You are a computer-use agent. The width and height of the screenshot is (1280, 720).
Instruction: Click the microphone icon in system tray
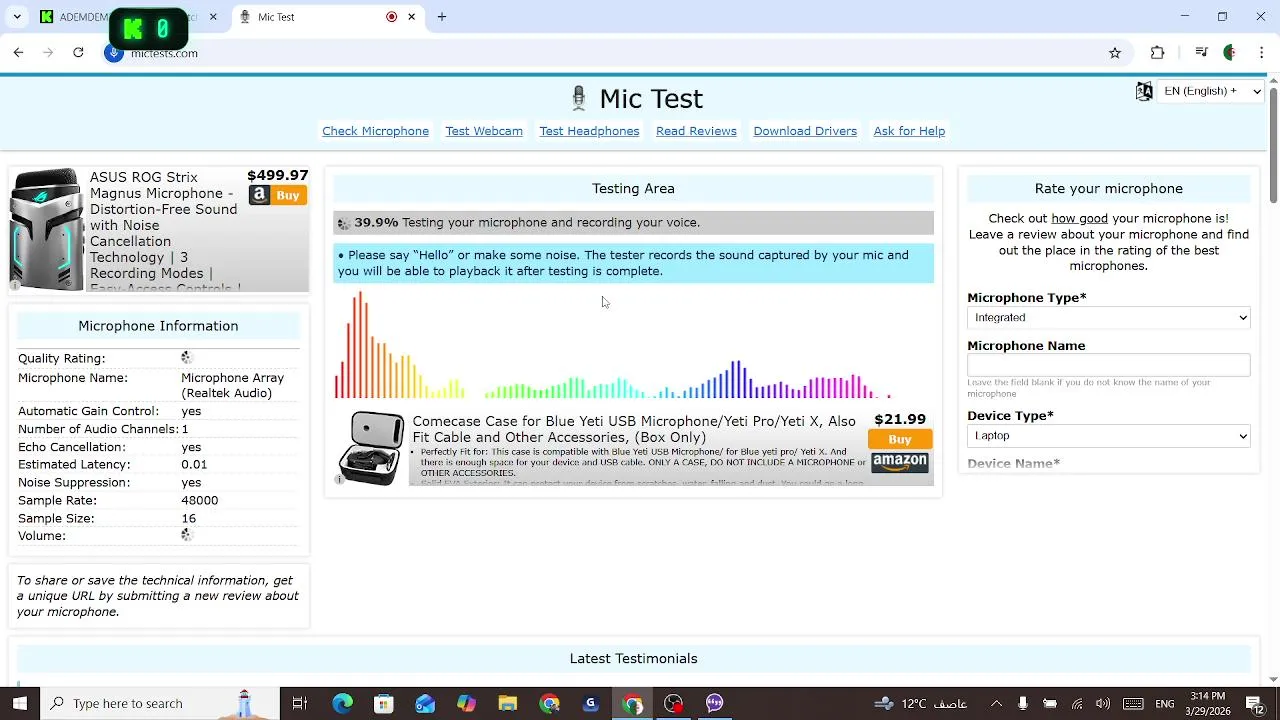pos(1022,703)
